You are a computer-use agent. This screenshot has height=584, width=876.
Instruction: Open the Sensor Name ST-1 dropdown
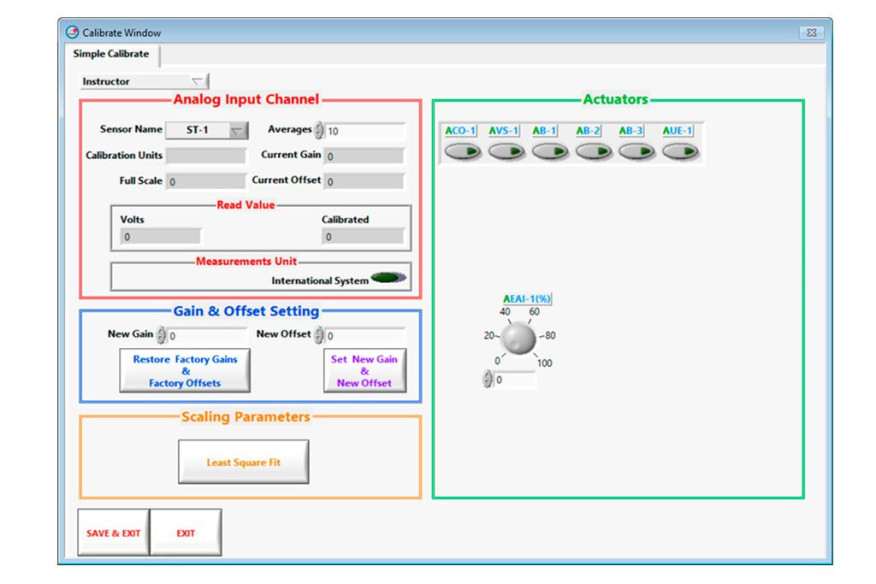coord(237,131)
